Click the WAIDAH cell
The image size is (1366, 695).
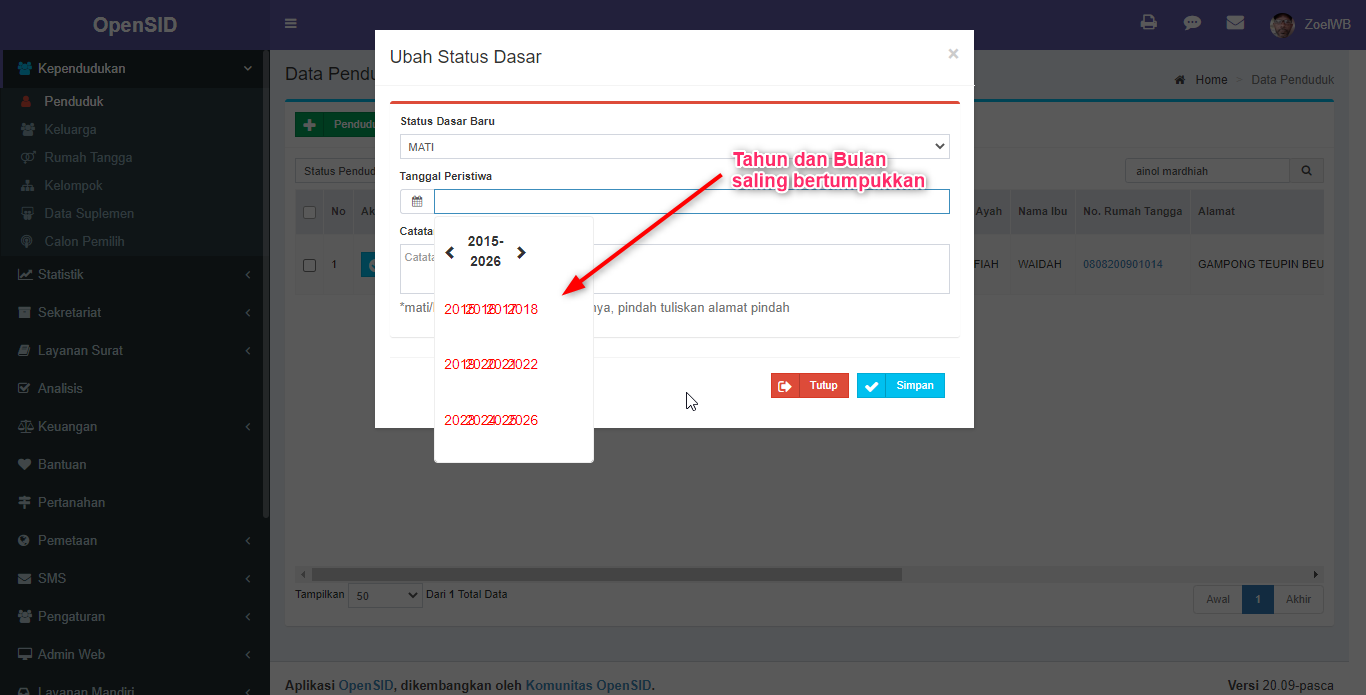coord(1039,265)
